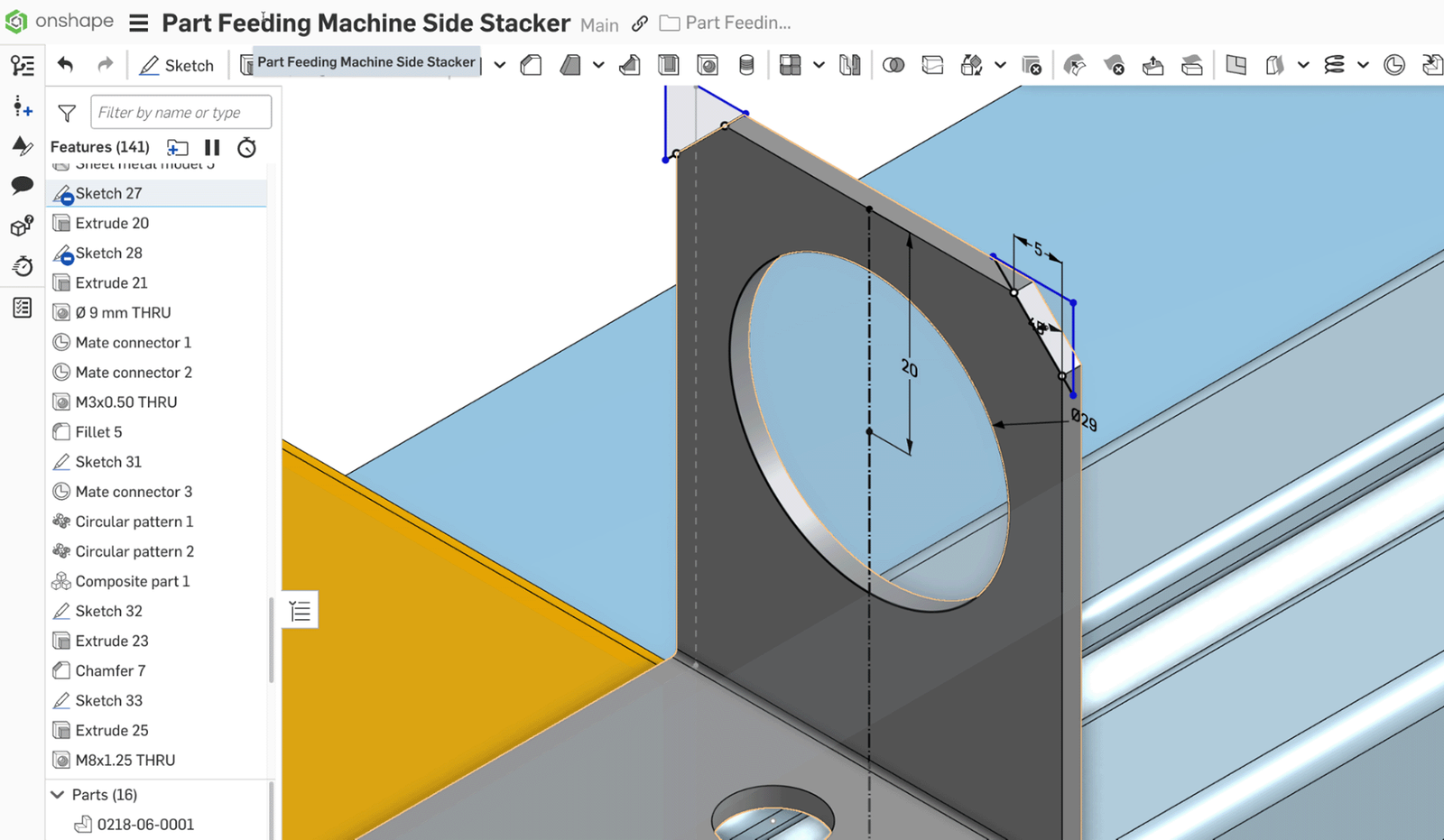Click the Sketch button in toolbar
1444x840 pixels.
[x=177, y=65]
